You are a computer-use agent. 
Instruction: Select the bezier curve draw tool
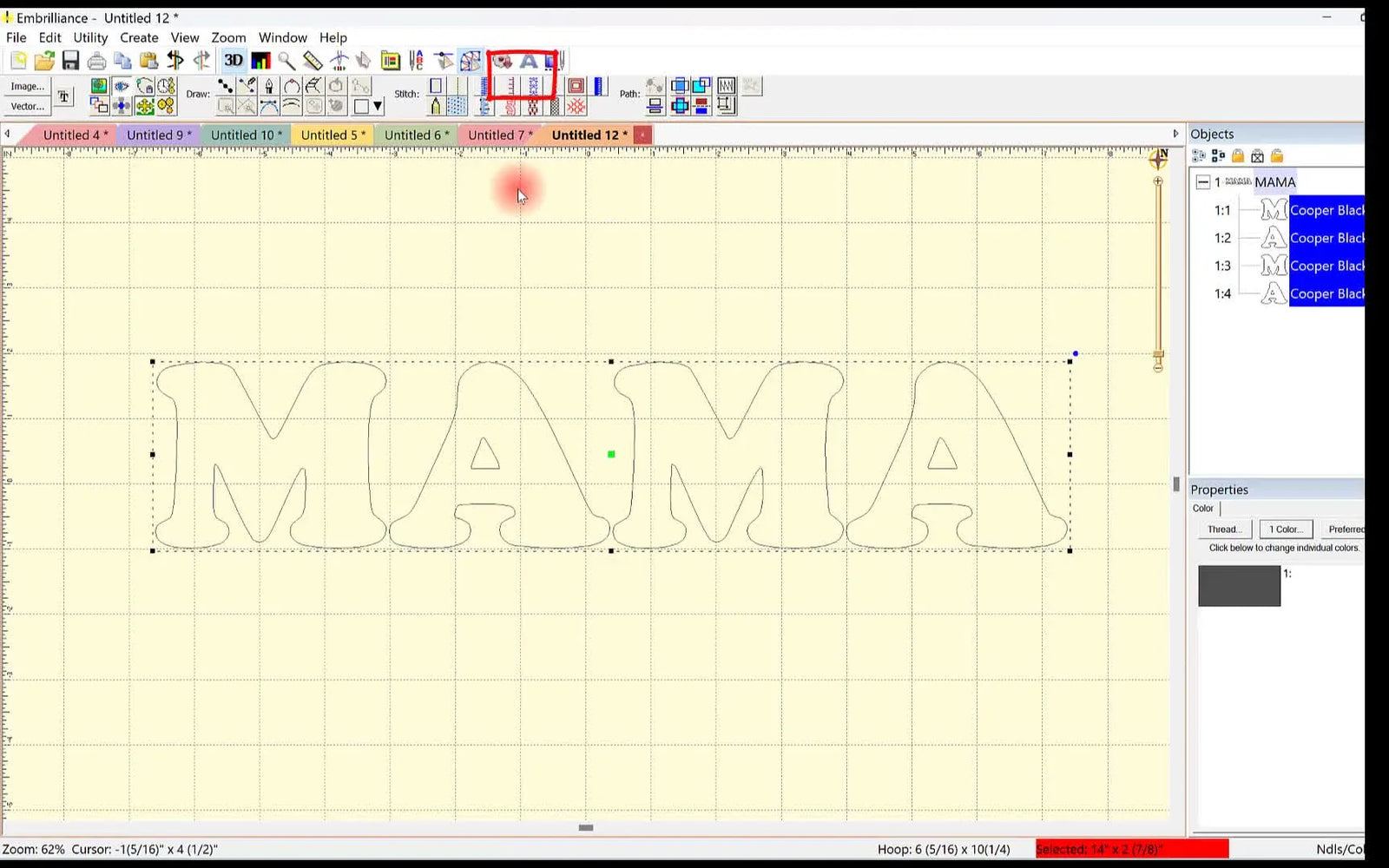pos(269,106)
